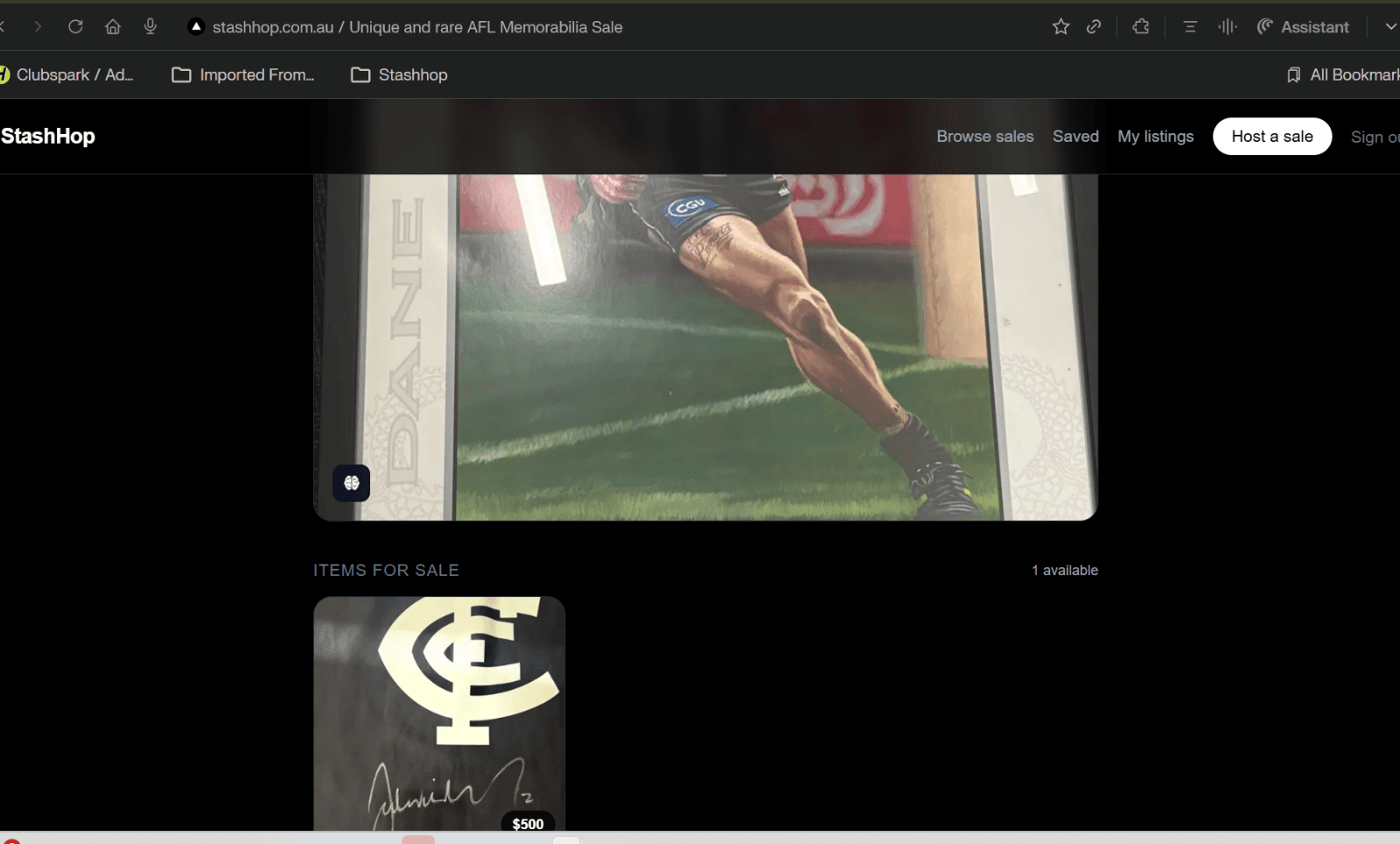Open the reading list lines icon
The image size is (1400, 844).
click(x=1190, y=27)
